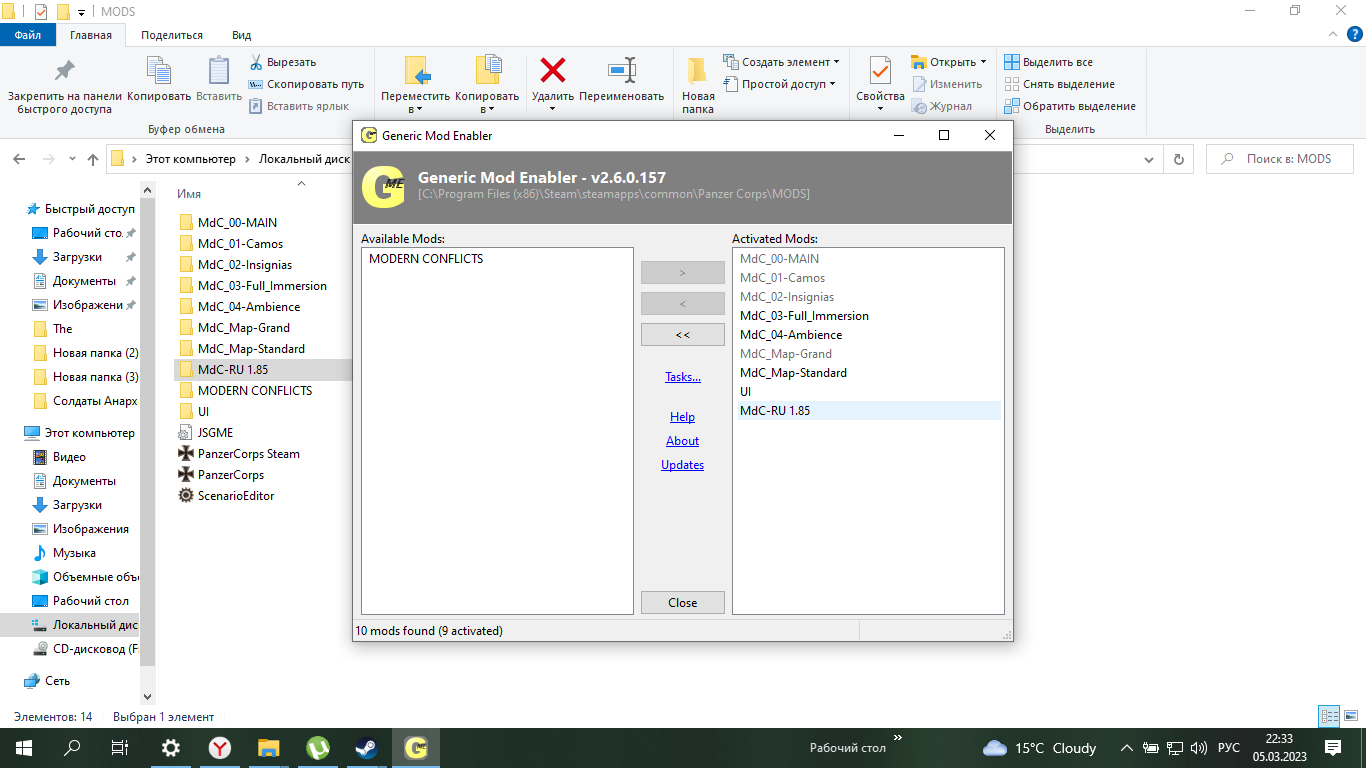Viewport: 1366px width, 768px height.
Task: Expand the Create item (Создать элемент) dropdown
Action: click(836, 62)
